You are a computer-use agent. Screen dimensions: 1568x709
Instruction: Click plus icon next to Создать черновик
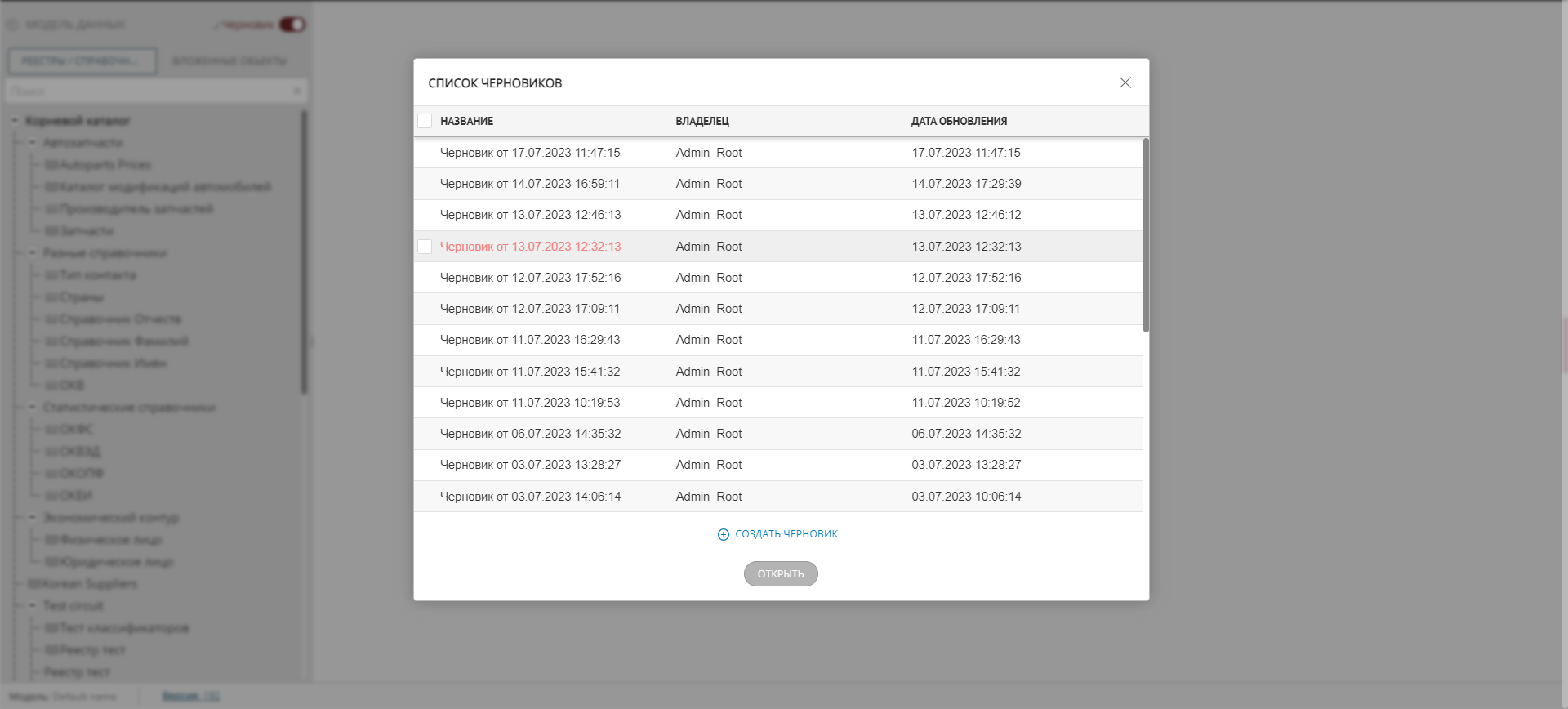(x=723, y=534)
